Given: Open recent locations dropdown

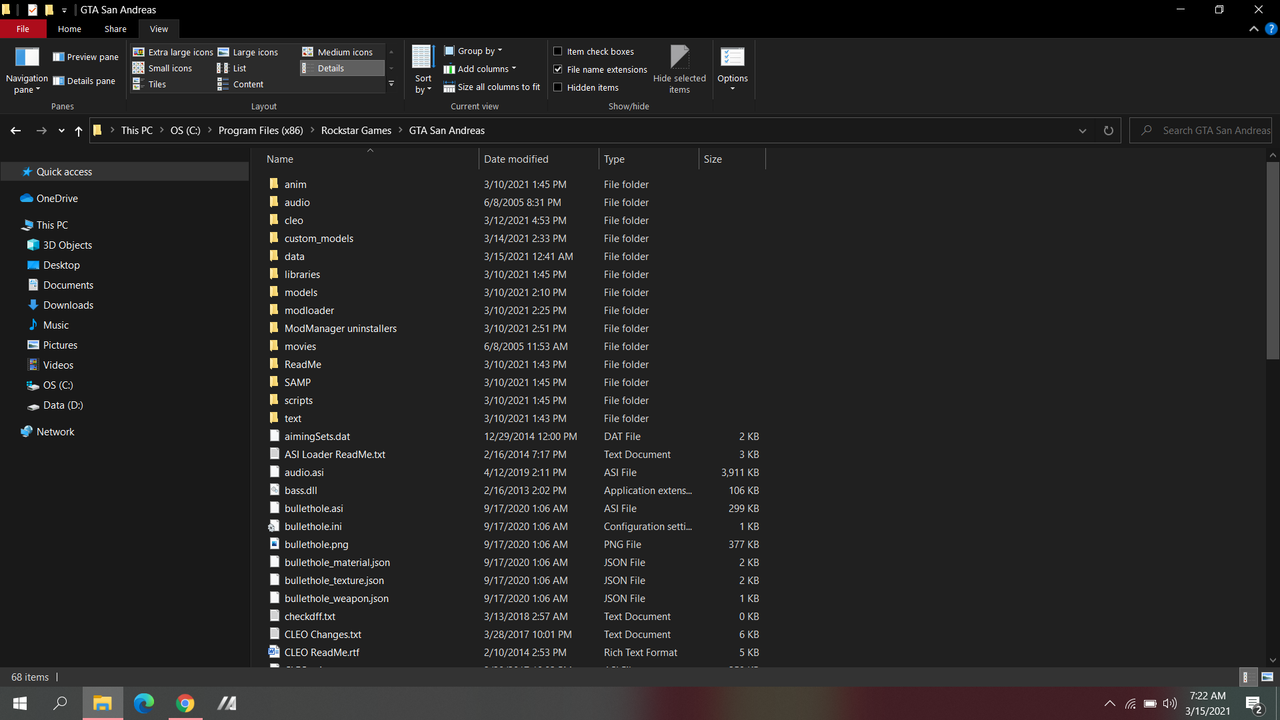Looking at the screenshot, I should [x=62, y=131].
